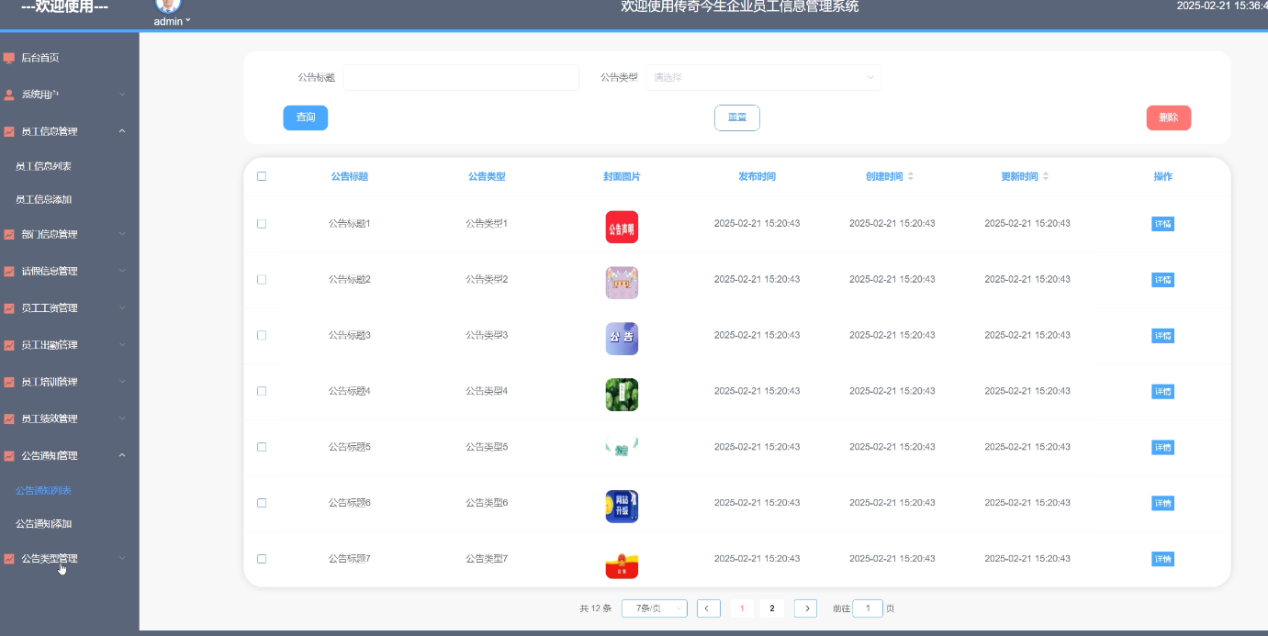
Task: Click the 员工出勤管理 sidebar icon
Action: 9,346
